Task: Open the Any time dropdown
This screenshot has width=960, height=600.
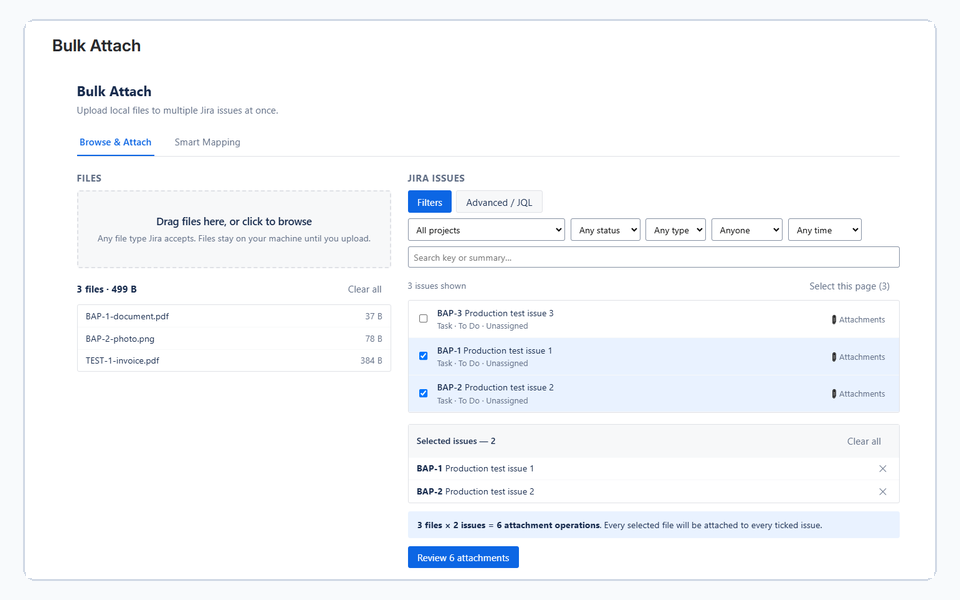Action: [825, 230]
